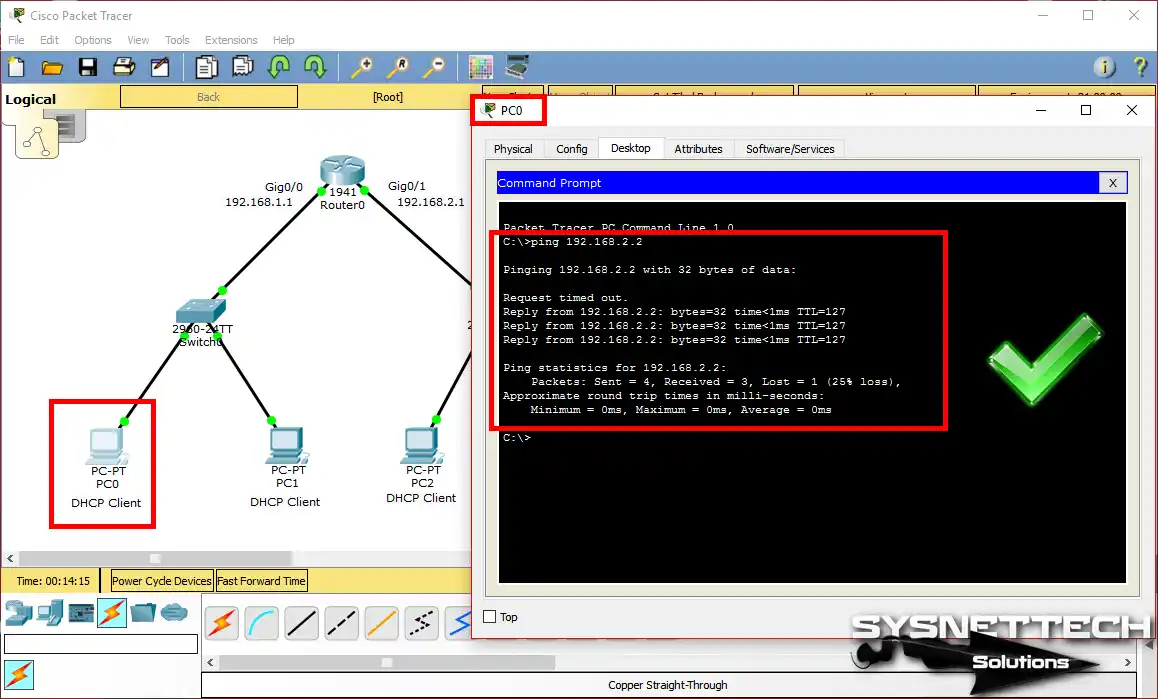
Task: Zoom out of the workspace
Action: coord(434,66)
